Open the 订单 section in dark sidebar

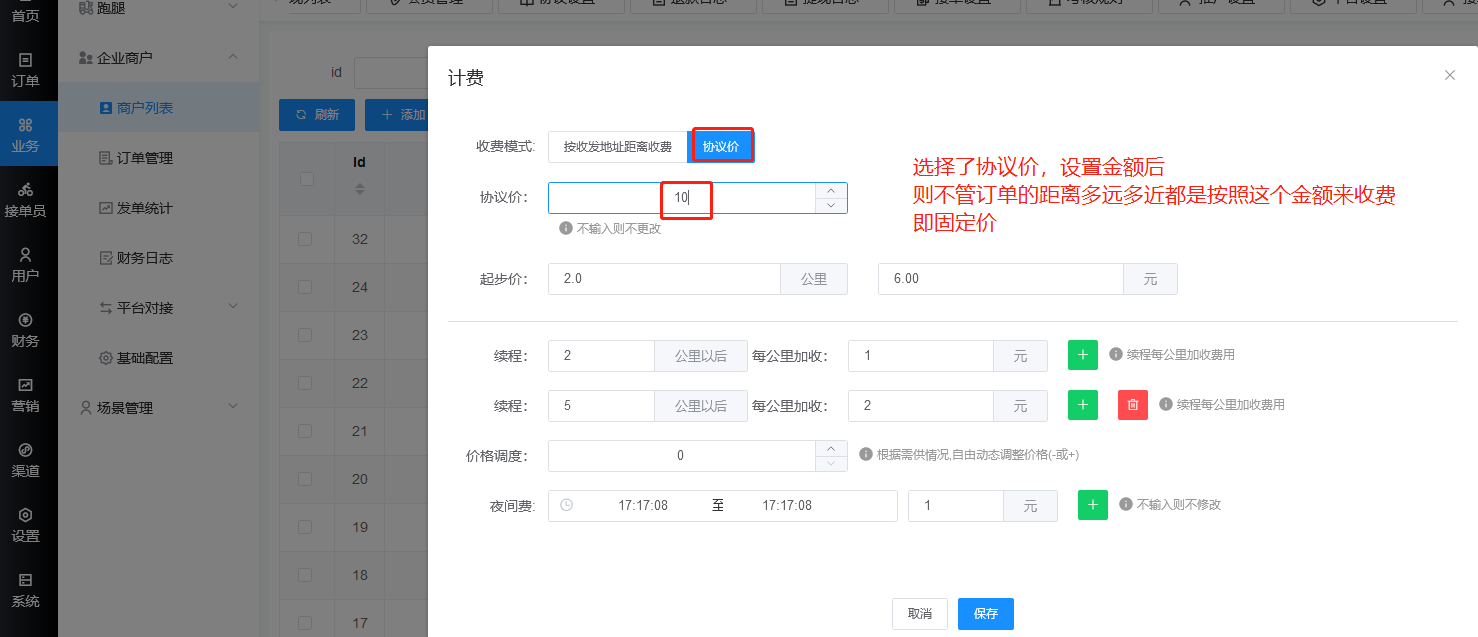coord(28,71)
